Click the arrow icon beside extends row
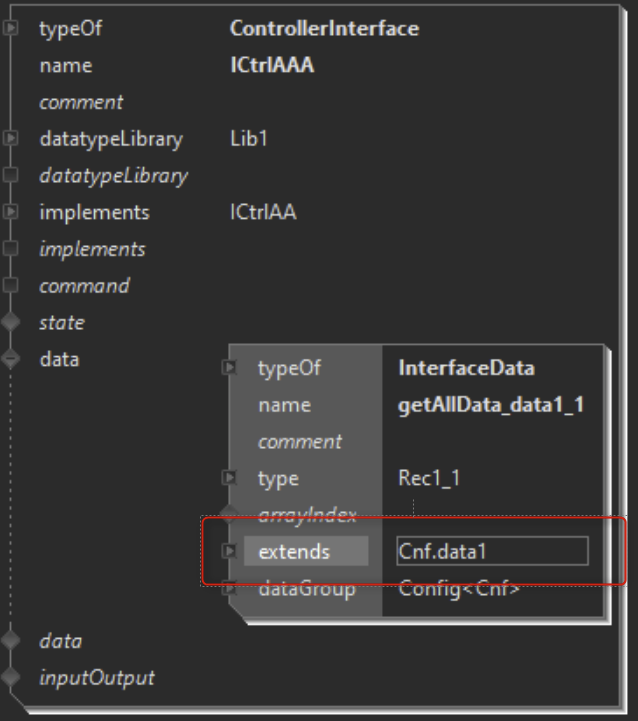Image resolution: width=638 pixels, height=721 pixels. [x=229, y=550]
